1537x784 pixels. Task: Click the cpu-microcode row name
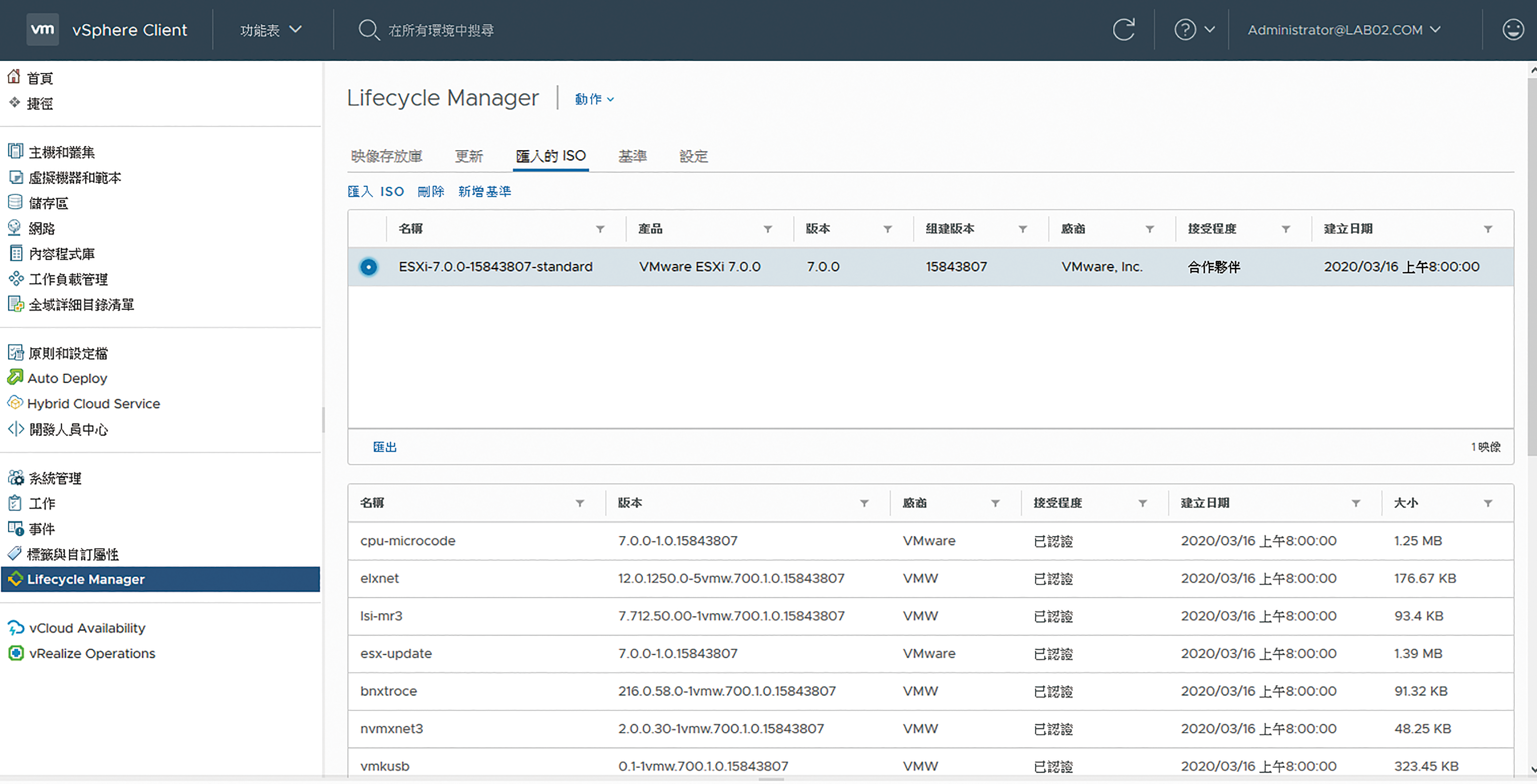pyautogui.click(x=408, y=541)
